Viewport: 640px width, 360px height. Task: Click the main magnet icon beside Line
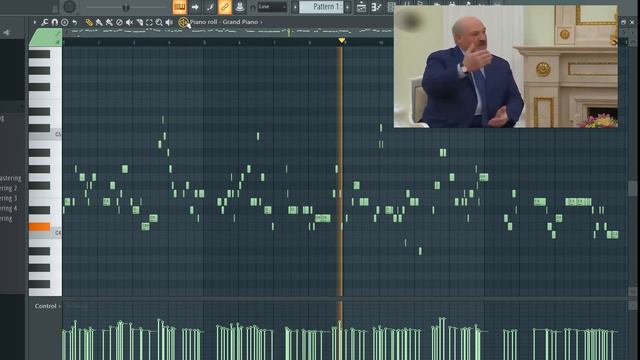253,7
